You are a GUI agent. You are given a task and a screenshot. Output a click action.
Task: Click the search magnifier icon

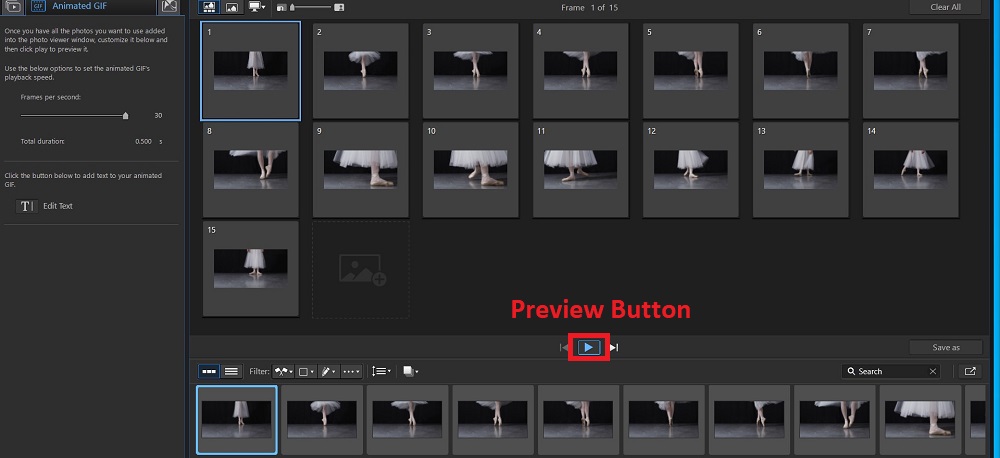click(851, 371)
